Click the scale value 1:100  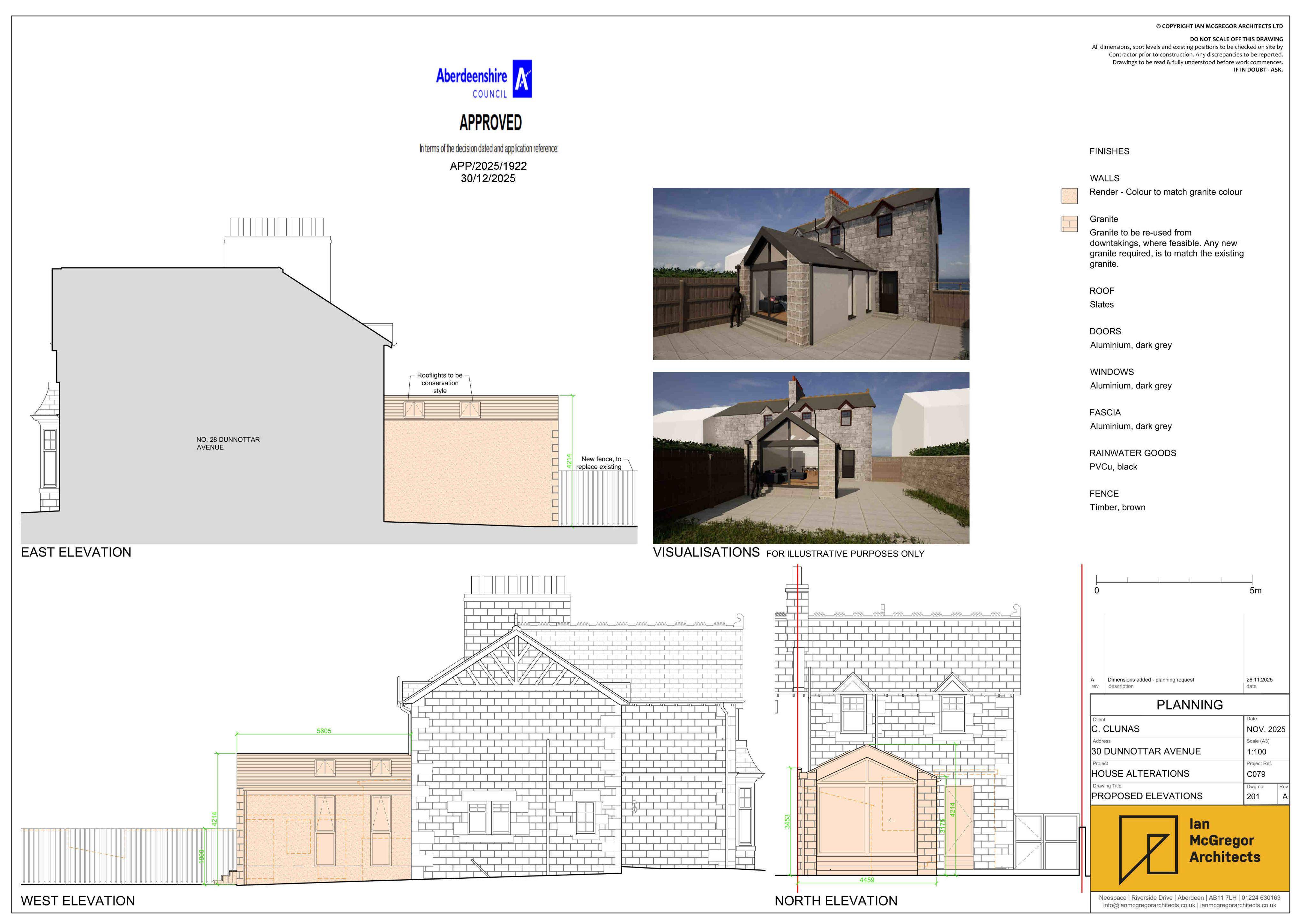pyautogui.click(x=1256, y=751)
